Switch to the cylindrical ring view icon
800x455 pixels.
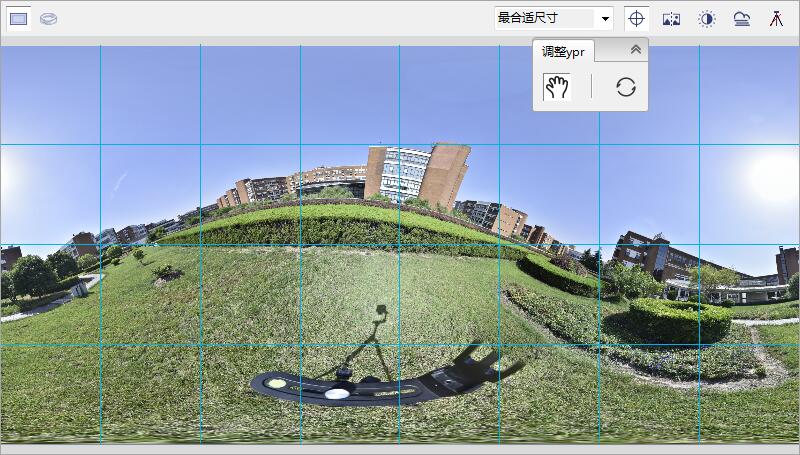point(48,19)
